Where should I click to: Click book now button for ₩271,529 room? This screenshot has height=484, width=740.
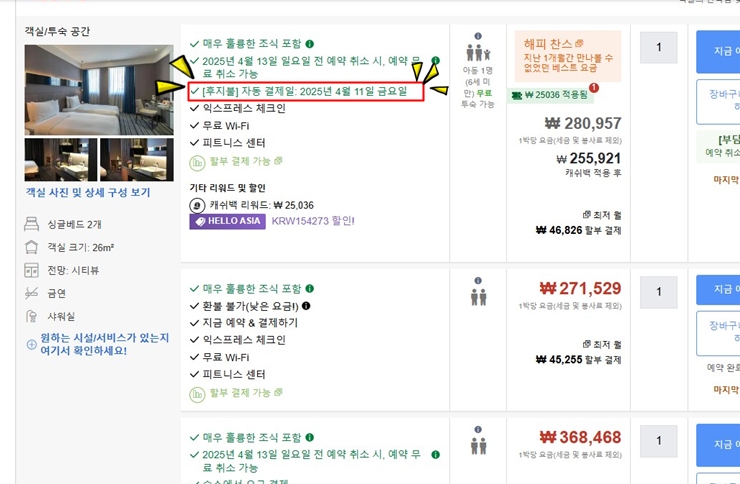(x=718, y=290)
